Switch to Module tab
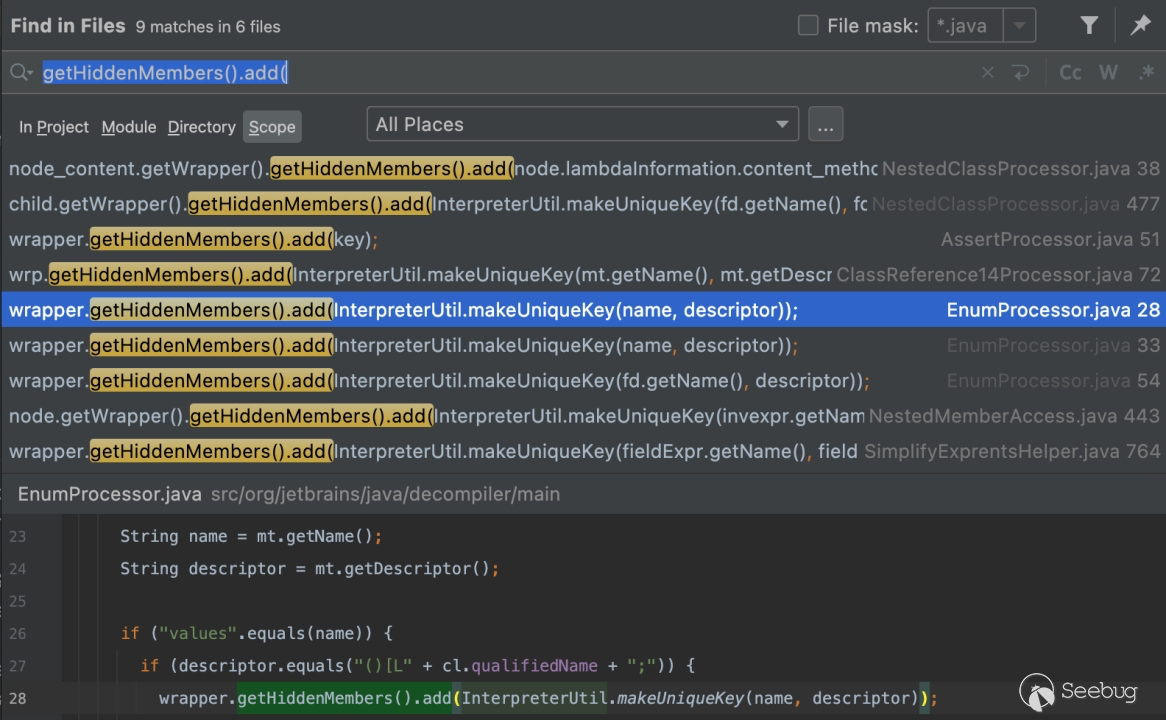The image size is (1166, 720). pyautogui.click(x=129, y=127)
